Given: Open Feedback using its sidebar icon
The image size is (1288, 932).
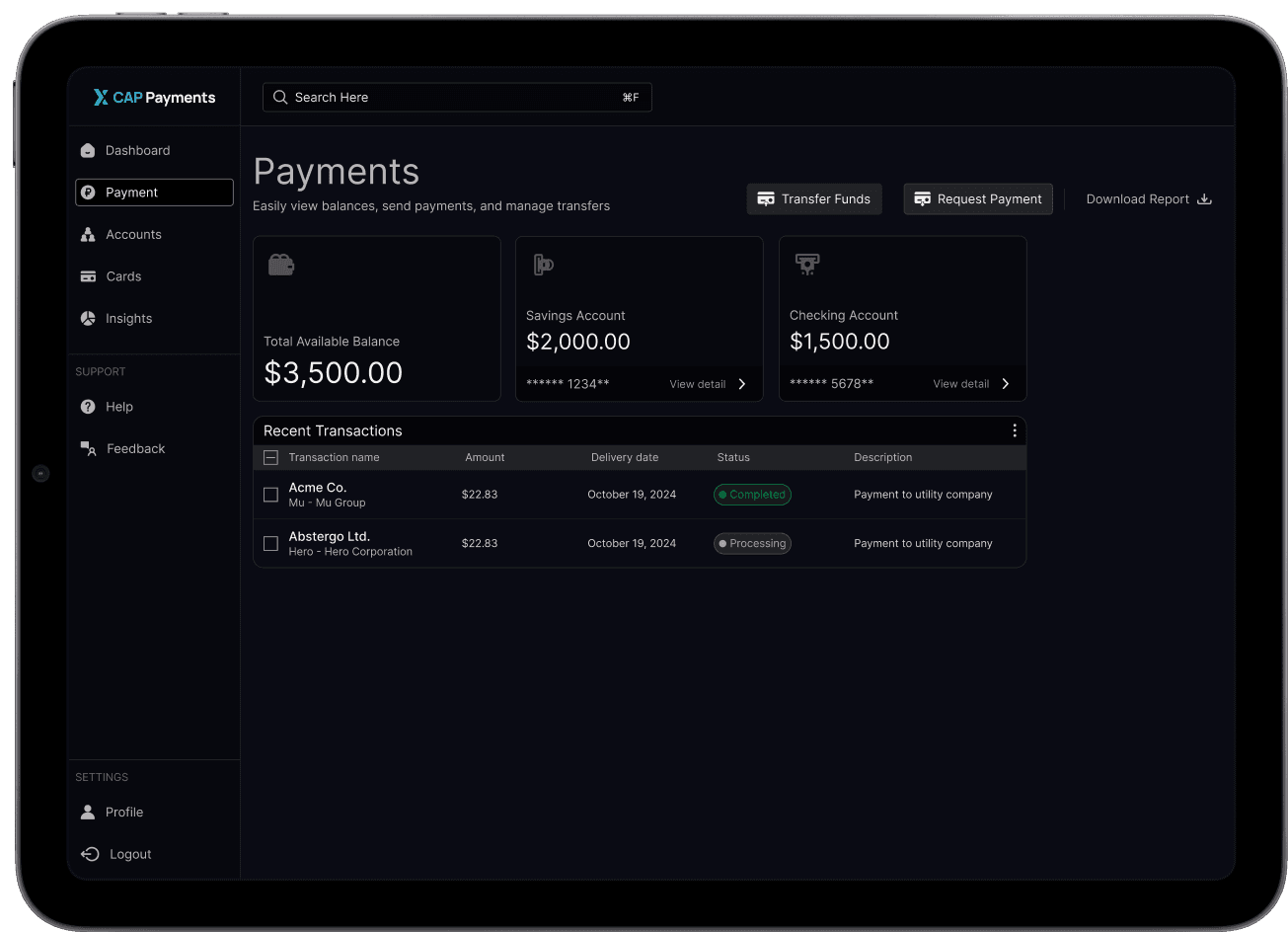Looking at the screenshot, I should point(88,448).
